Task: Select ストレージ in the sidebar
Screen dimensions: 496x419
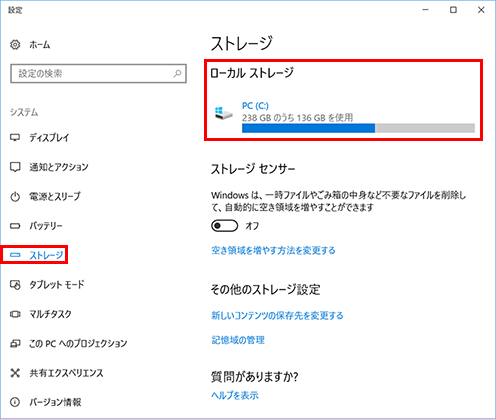Action: point(46,255)
